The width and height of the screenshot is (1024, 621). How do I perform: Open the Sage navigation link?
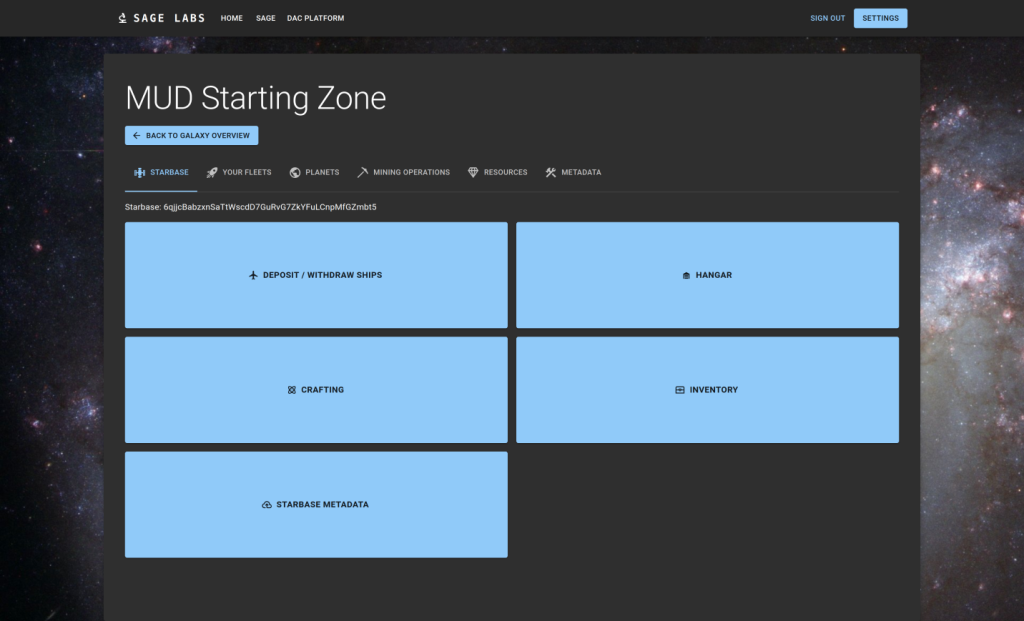[265, 18]
